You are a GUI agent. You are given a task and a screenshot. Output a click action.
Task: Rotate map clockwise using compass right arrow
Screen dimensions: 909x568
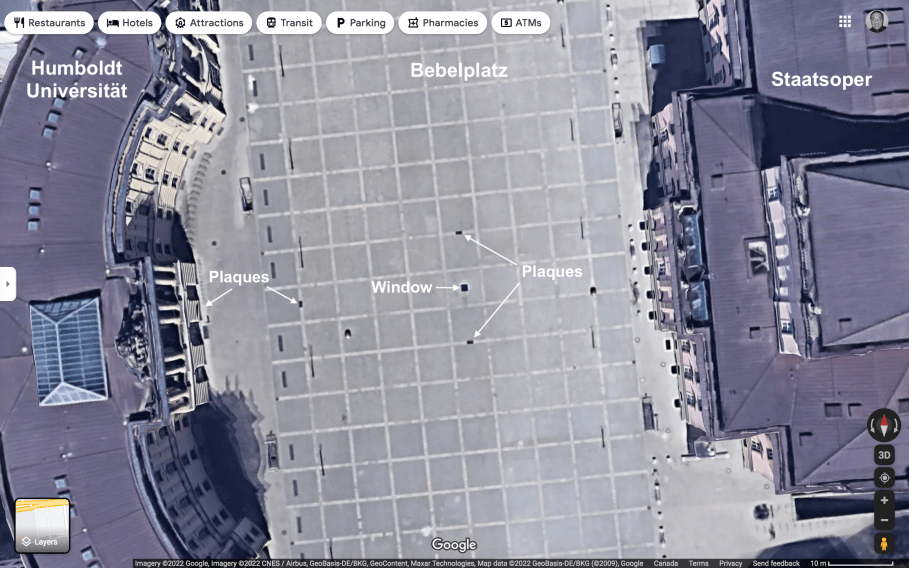(896, 425)
